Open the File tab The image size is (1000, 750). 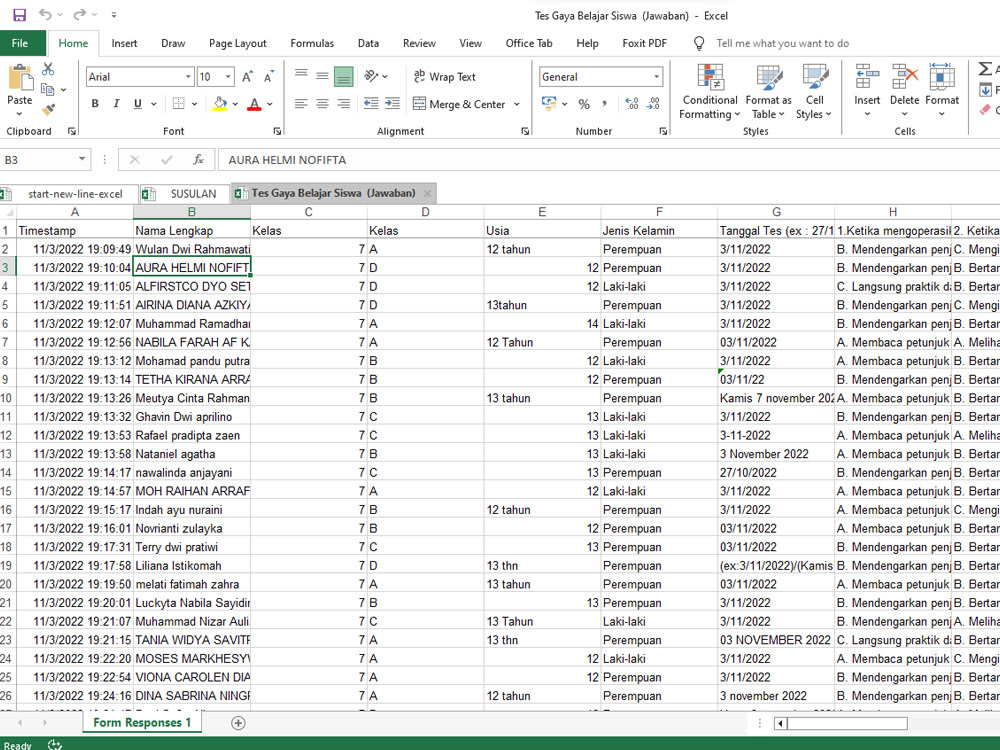pyautogui.click(x=20, y=43)
